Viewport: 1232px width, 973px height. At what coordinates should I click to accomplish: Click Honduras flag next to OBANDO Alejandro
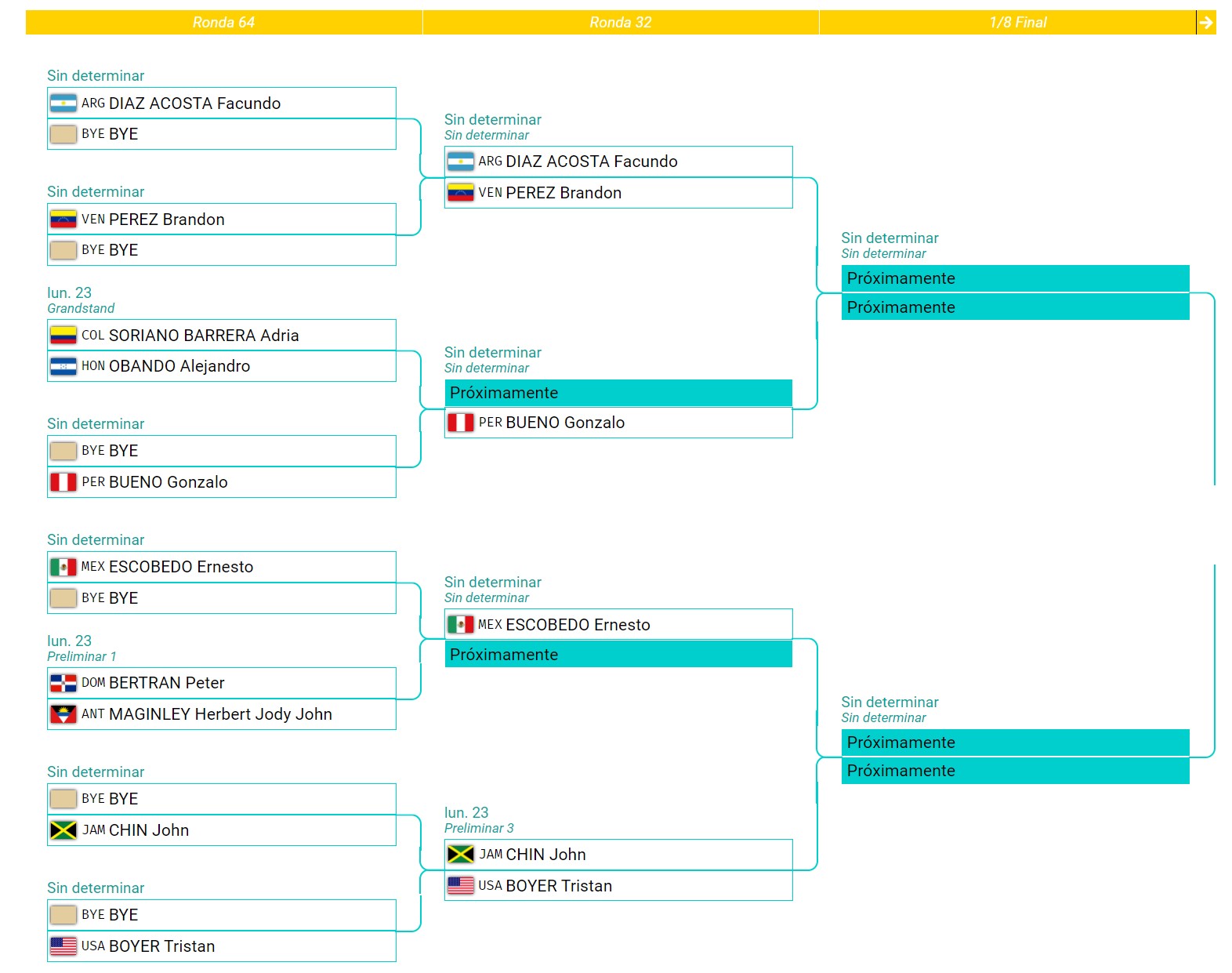pyautogui.click(x=63, y=366)
